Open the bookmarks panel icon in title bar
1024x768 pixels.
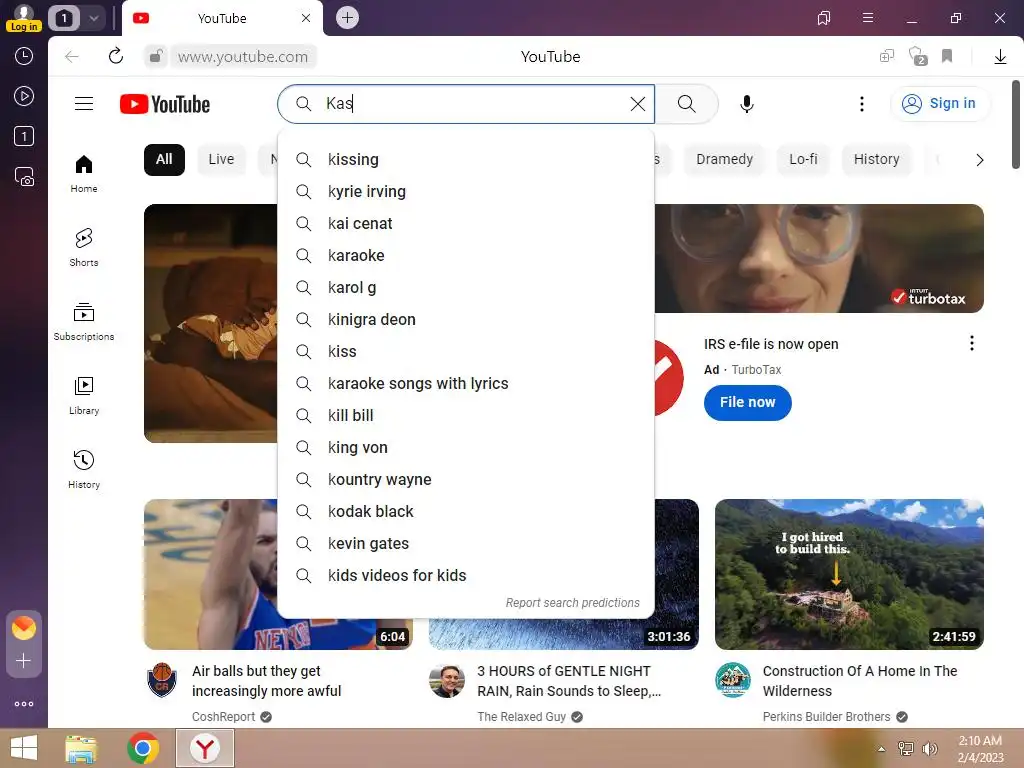[824, 18]
